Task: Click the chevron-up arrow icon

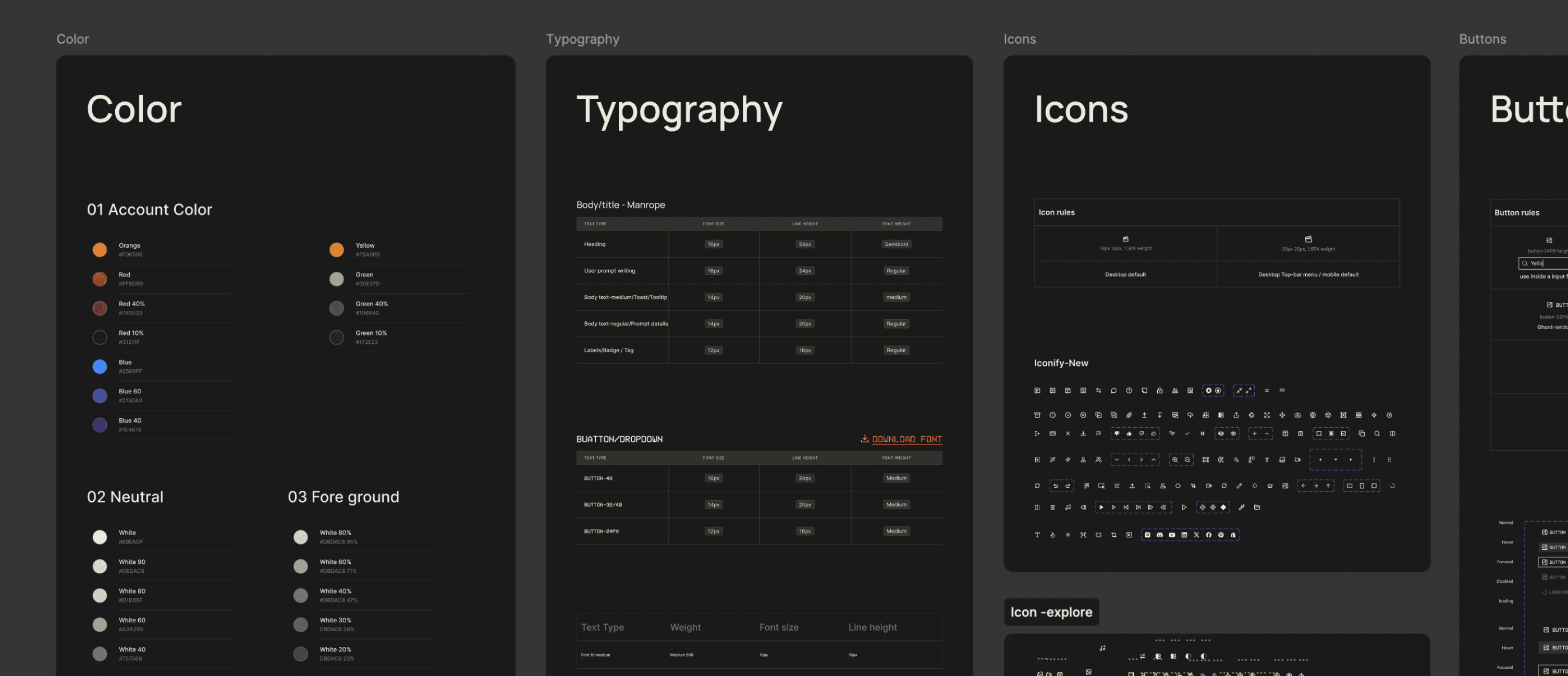Action: click(x=1154, y=461)
